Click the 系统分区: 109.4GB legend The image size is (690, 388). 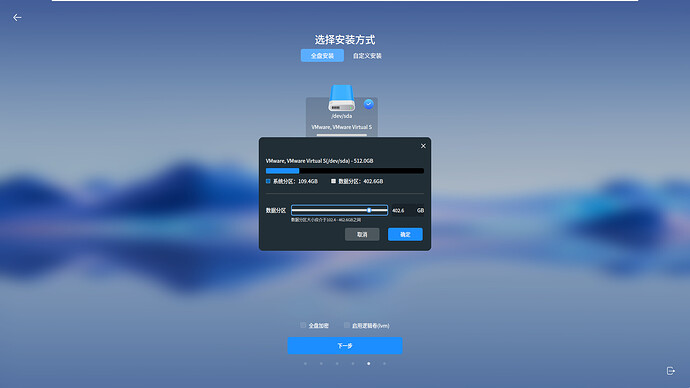(x=292, y=181)
